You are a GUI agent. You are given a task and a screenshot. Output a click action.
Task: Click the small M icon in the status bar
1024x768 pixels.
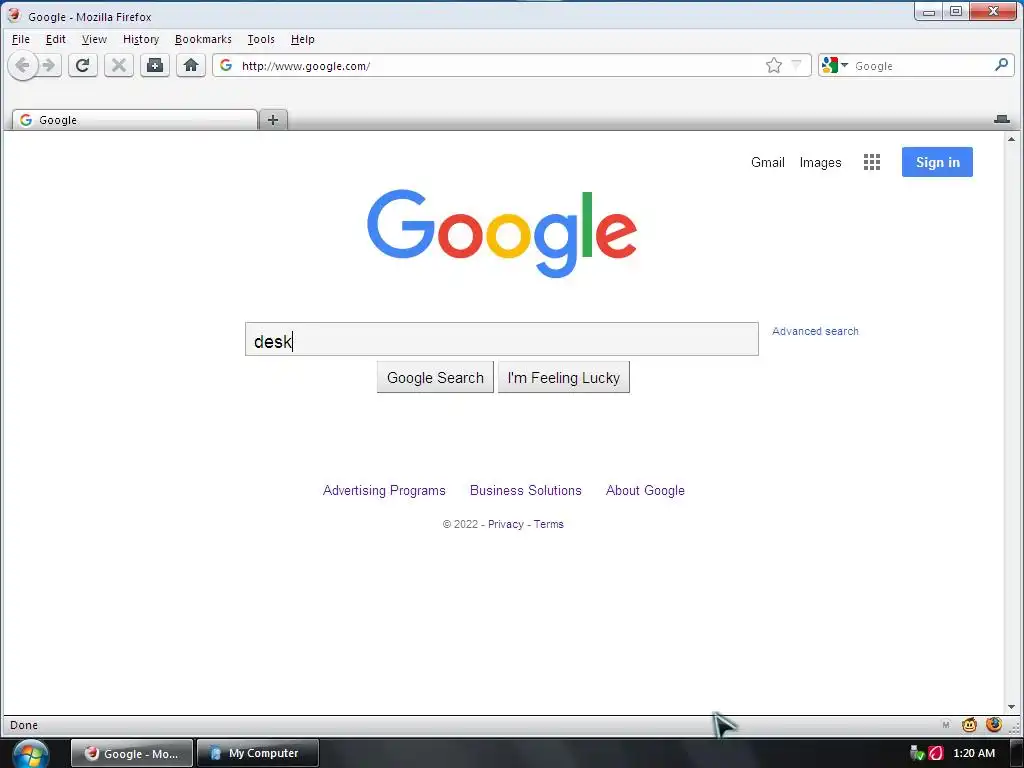coord(946,725)
